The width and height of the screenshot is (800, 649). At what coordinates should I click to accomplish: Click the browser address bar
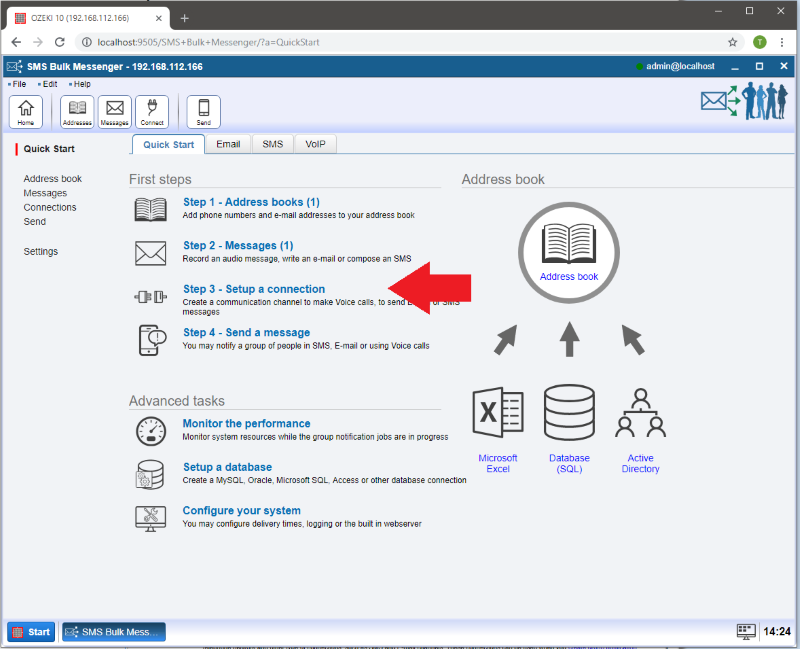click(400, 42)
